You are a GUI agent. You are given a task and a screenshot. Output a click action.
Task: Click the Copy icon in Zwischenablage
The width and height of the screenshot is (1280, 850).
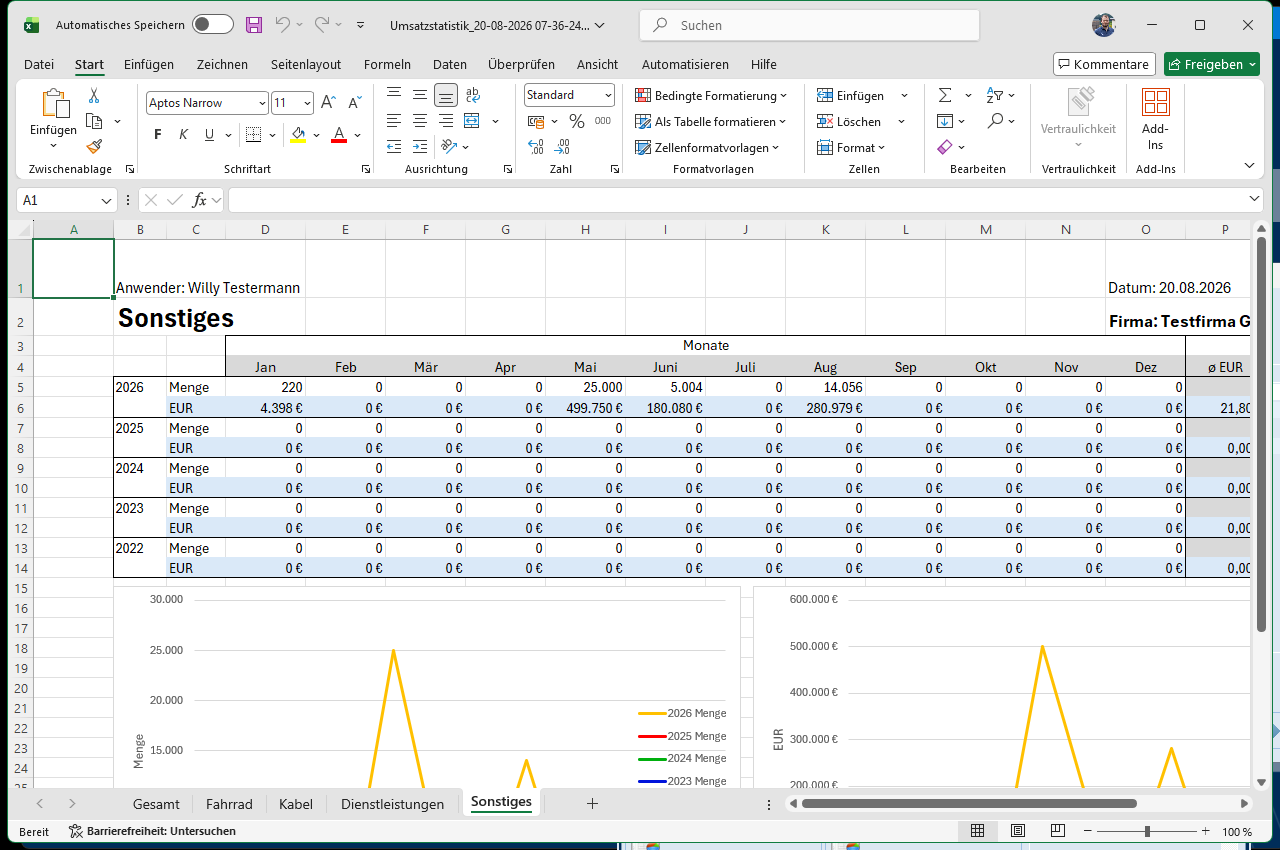95,121
